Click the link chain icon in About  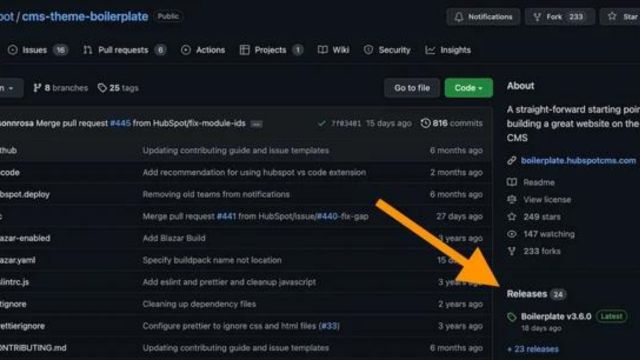pos(511,161)
